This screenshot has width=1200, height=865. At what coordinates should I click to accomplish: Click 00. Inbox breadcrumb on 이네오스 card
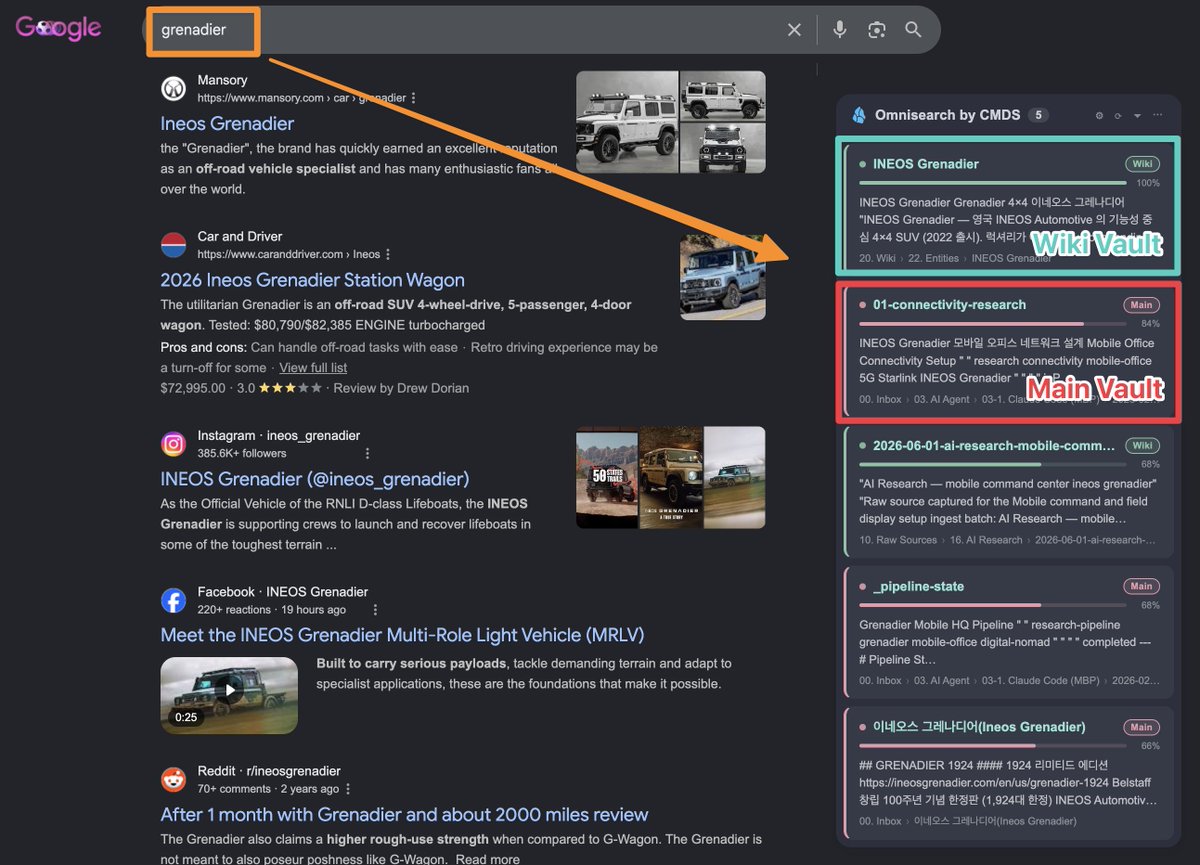coord(881,821)
